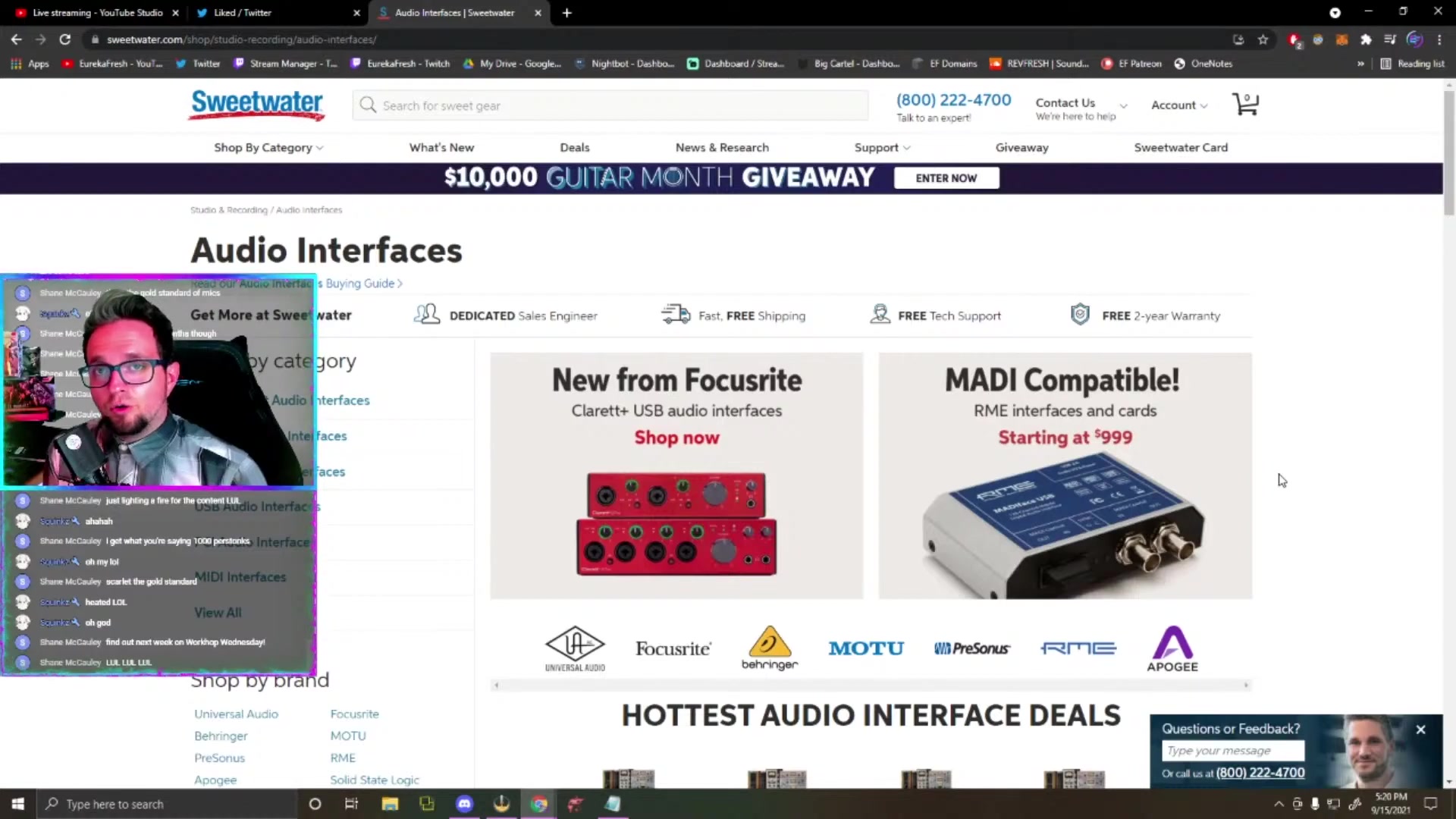The width and height of the screenshot is (1456, 819).
Task: Open Discord from the taskbar
Action: point(464,804)
